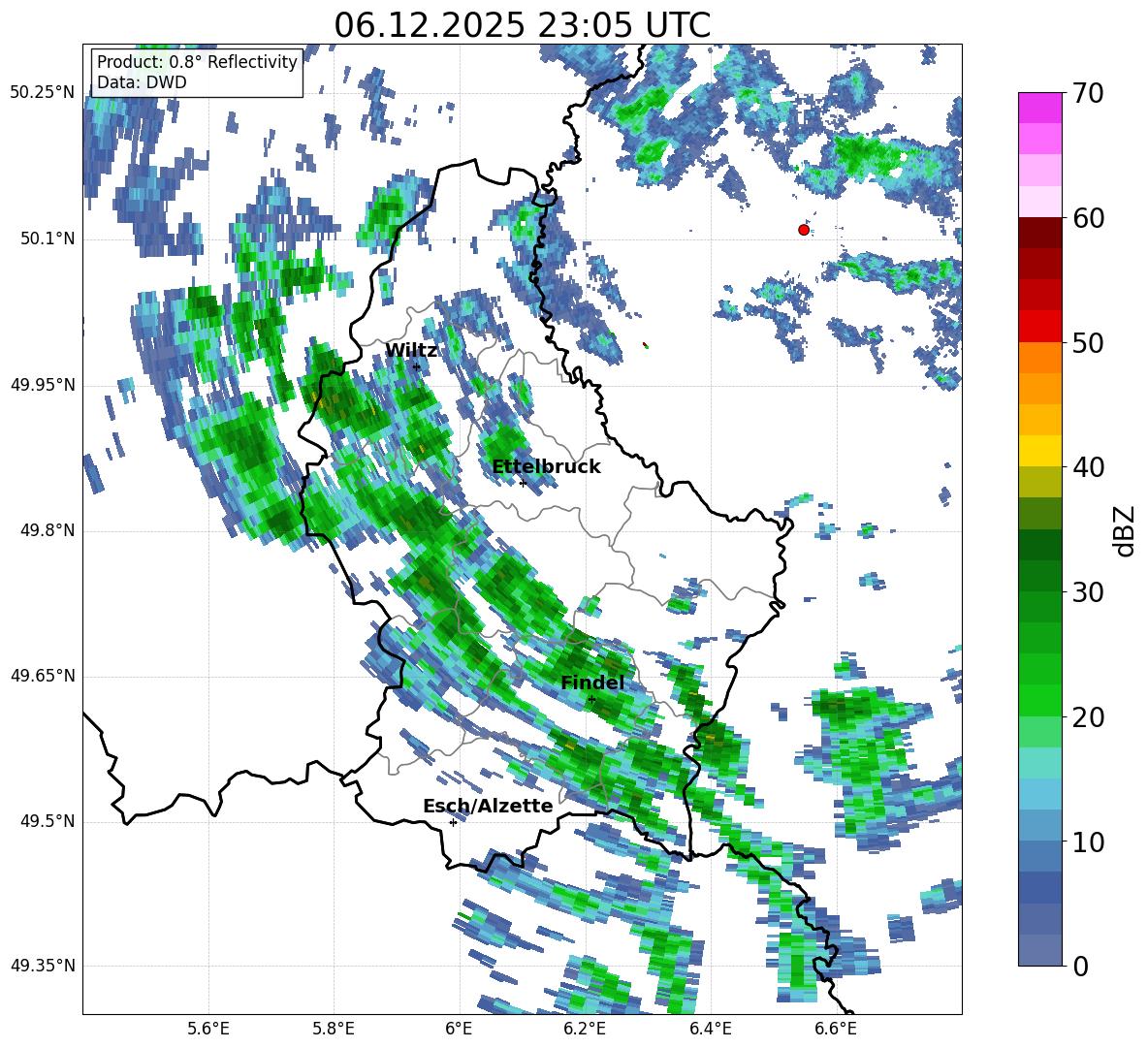
Task: Click the title '06.12.2025 23:05 UTC'
Action: click(x=522, y=25)
